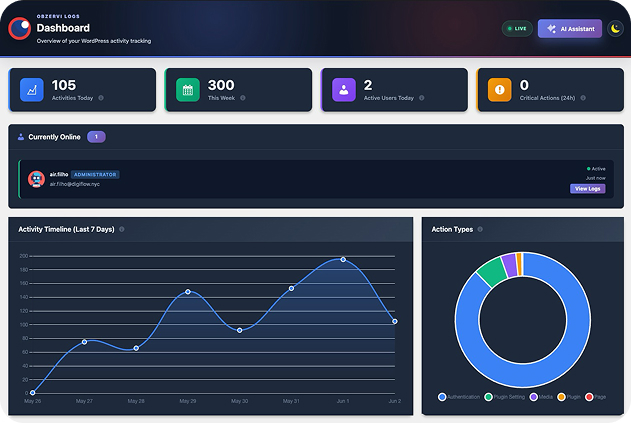The height and width of the screenshot is (423, 631).
Task: Click the May 28 data point
Action: (x=136, y=348)
